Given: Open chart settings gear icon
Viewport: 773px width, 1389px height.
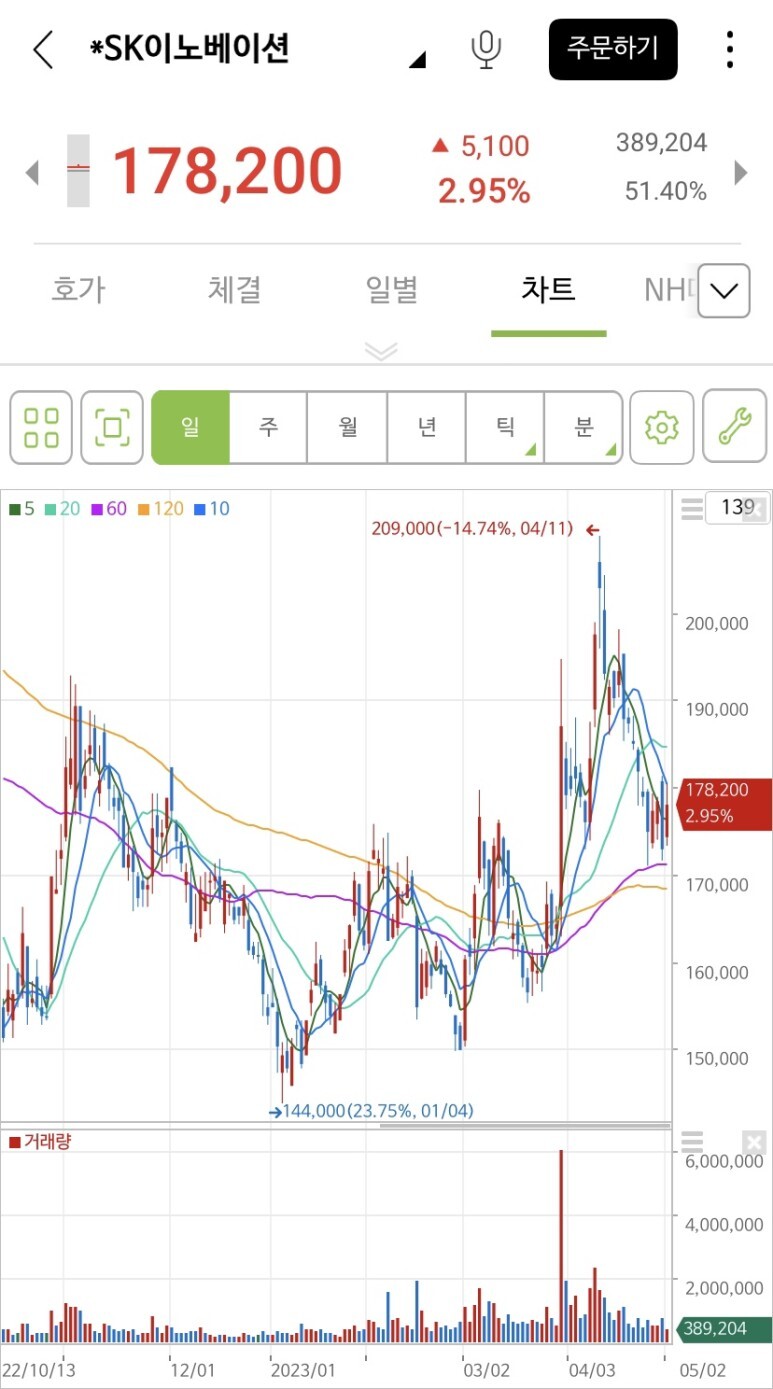Looking at the screenshot, I should pyautogui.click(x=661, y=427).
